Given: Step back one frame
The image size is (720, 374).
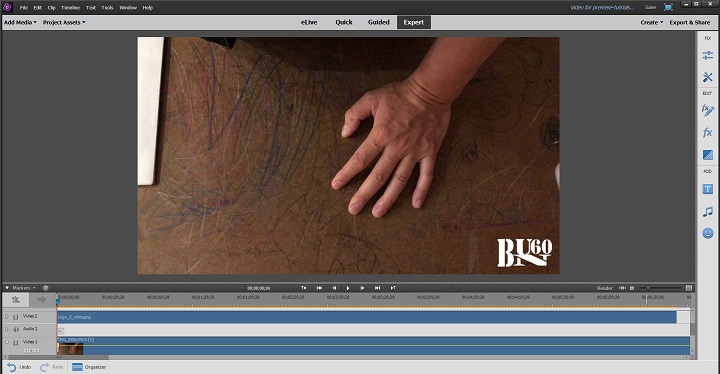Looking at the screenshot, I should point(334,288).
